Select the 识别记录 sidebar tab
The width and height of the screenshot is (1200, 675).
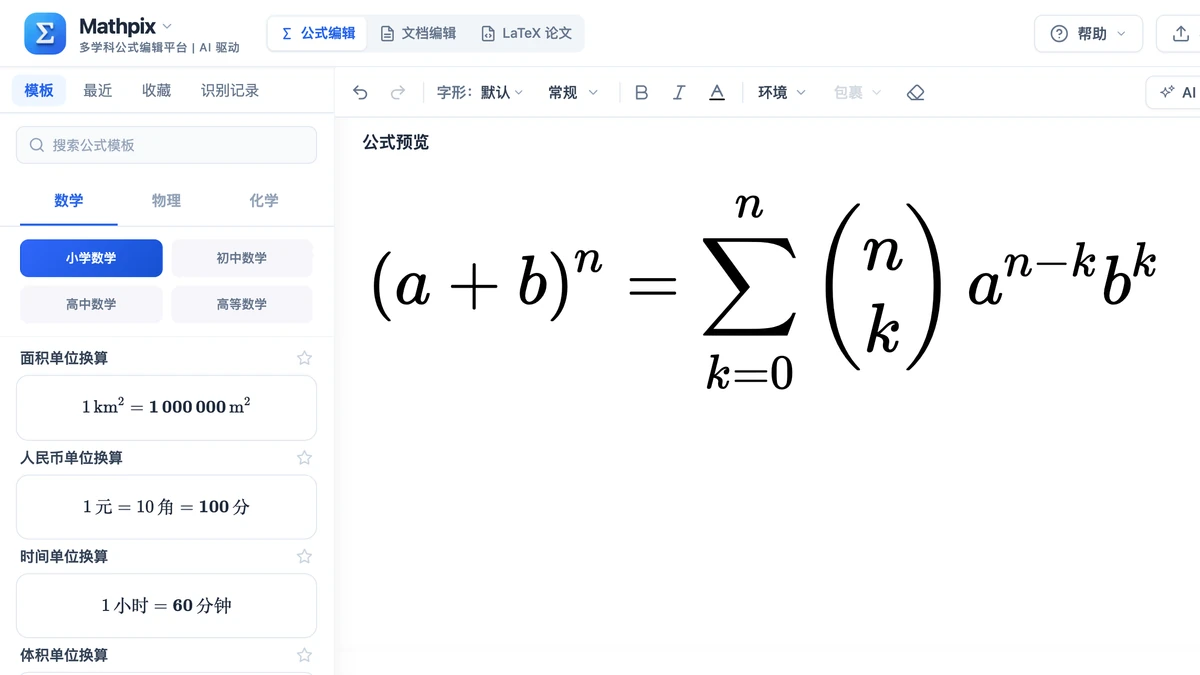coord(230,91)
